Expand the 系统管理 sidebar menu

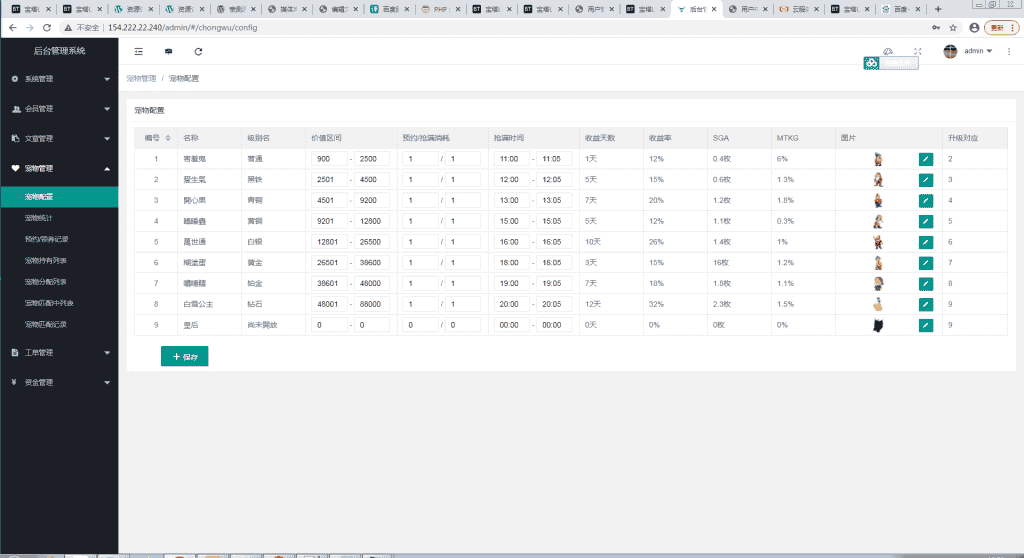pos(60,78)
